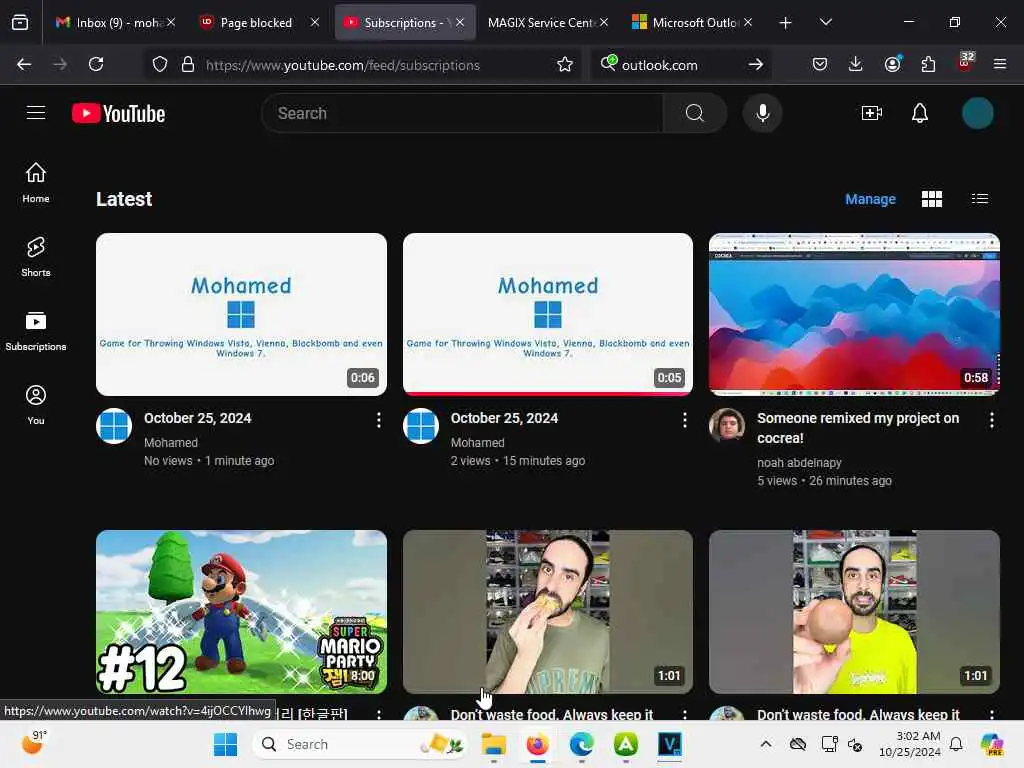Switch to Microsoft Outlook tab
The image size is (1024, 768).
(x=686, y=23)
